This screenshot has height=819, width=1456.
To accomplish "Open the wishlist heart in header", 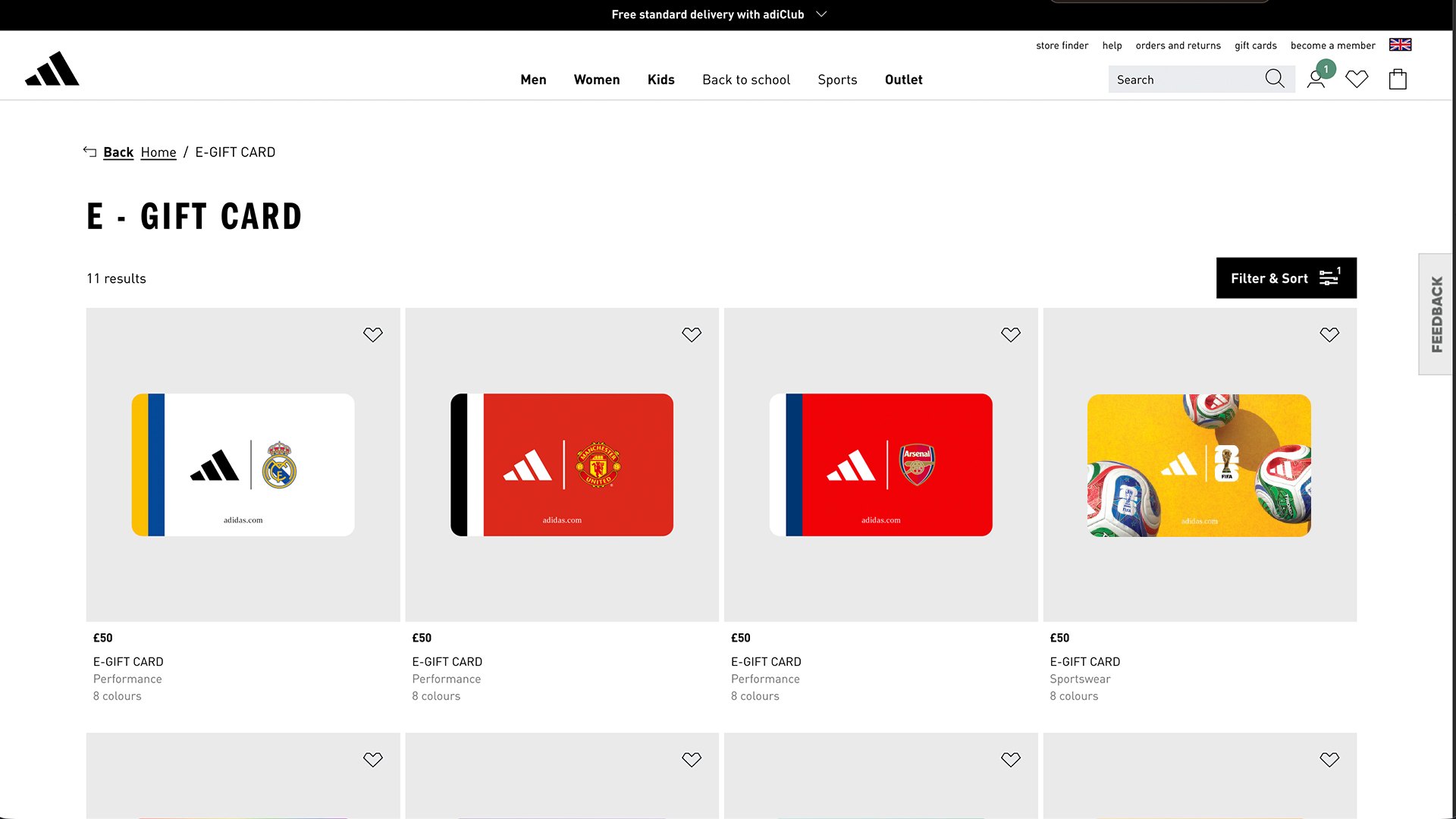I will [1357, 79].
